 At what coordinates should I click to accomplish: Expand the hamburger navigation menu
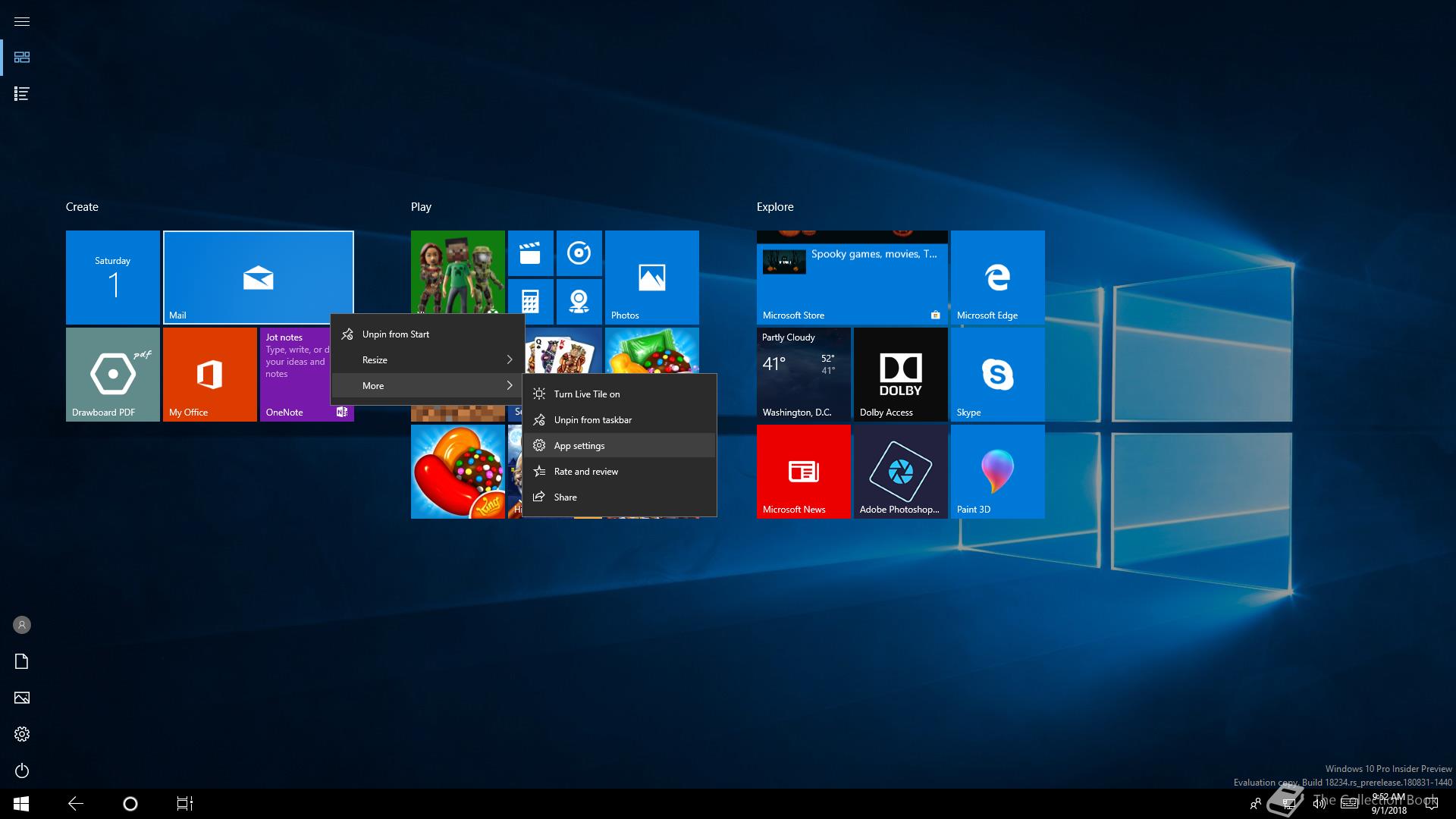click(x=22, y=21)
